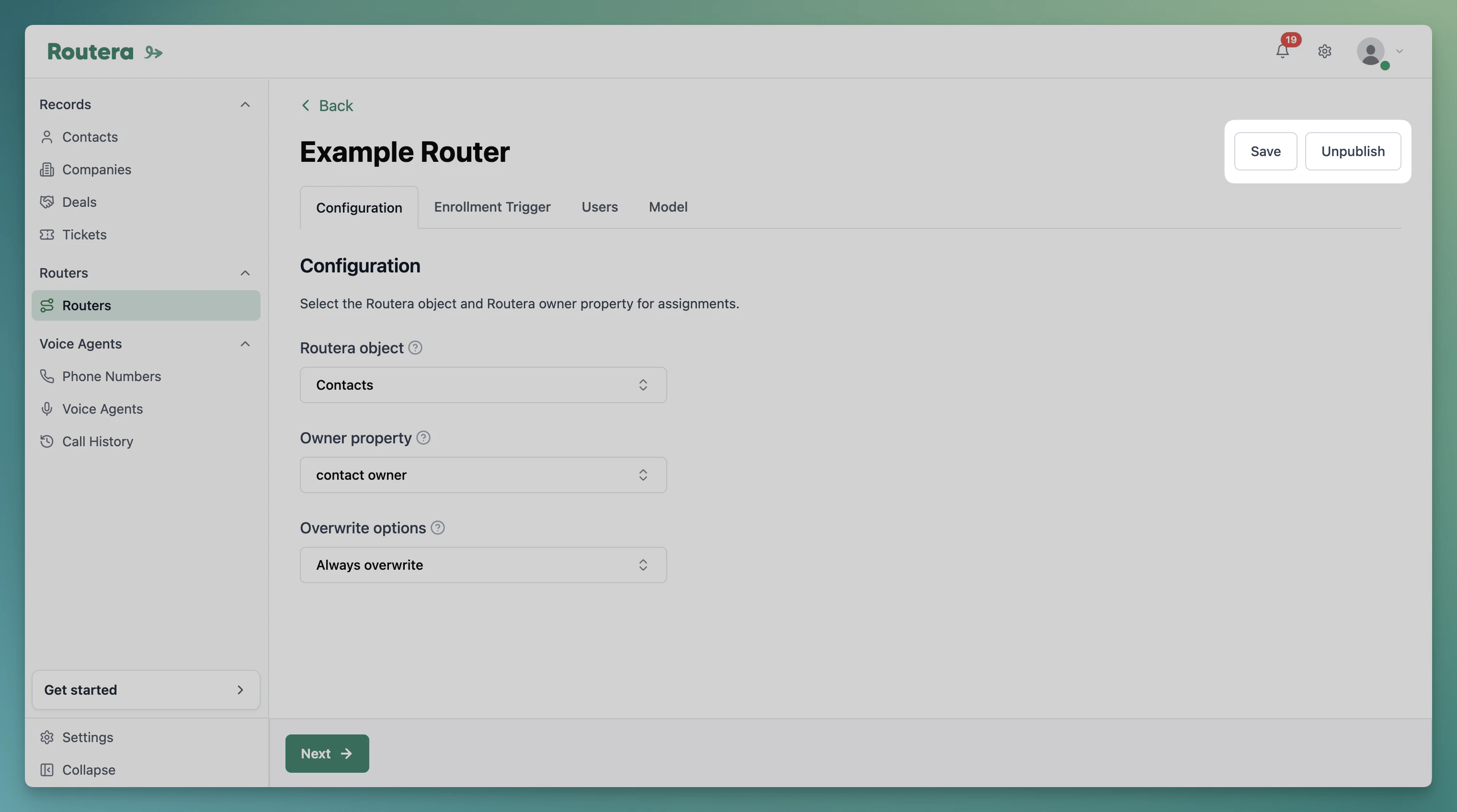
Task: Open Call History in the sidebar
Action: (146, 441)
